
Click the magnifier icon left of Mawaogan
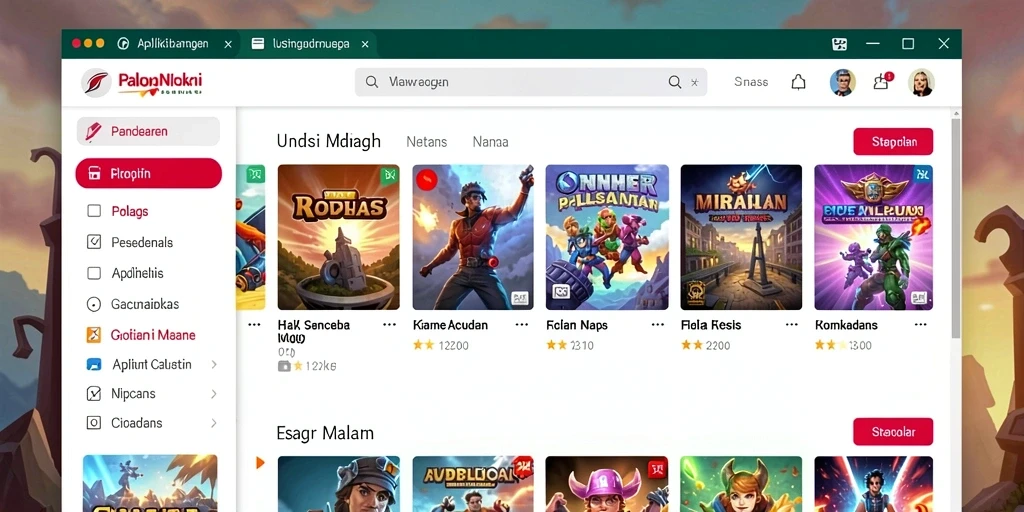[372, 82]
